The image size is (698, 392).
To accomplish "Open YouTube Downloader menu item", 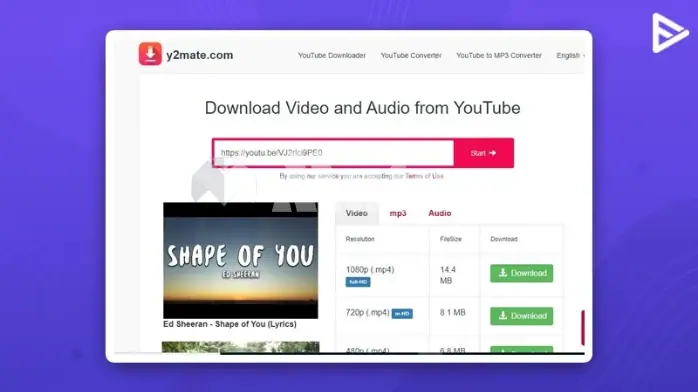I will tap(332, 55).
